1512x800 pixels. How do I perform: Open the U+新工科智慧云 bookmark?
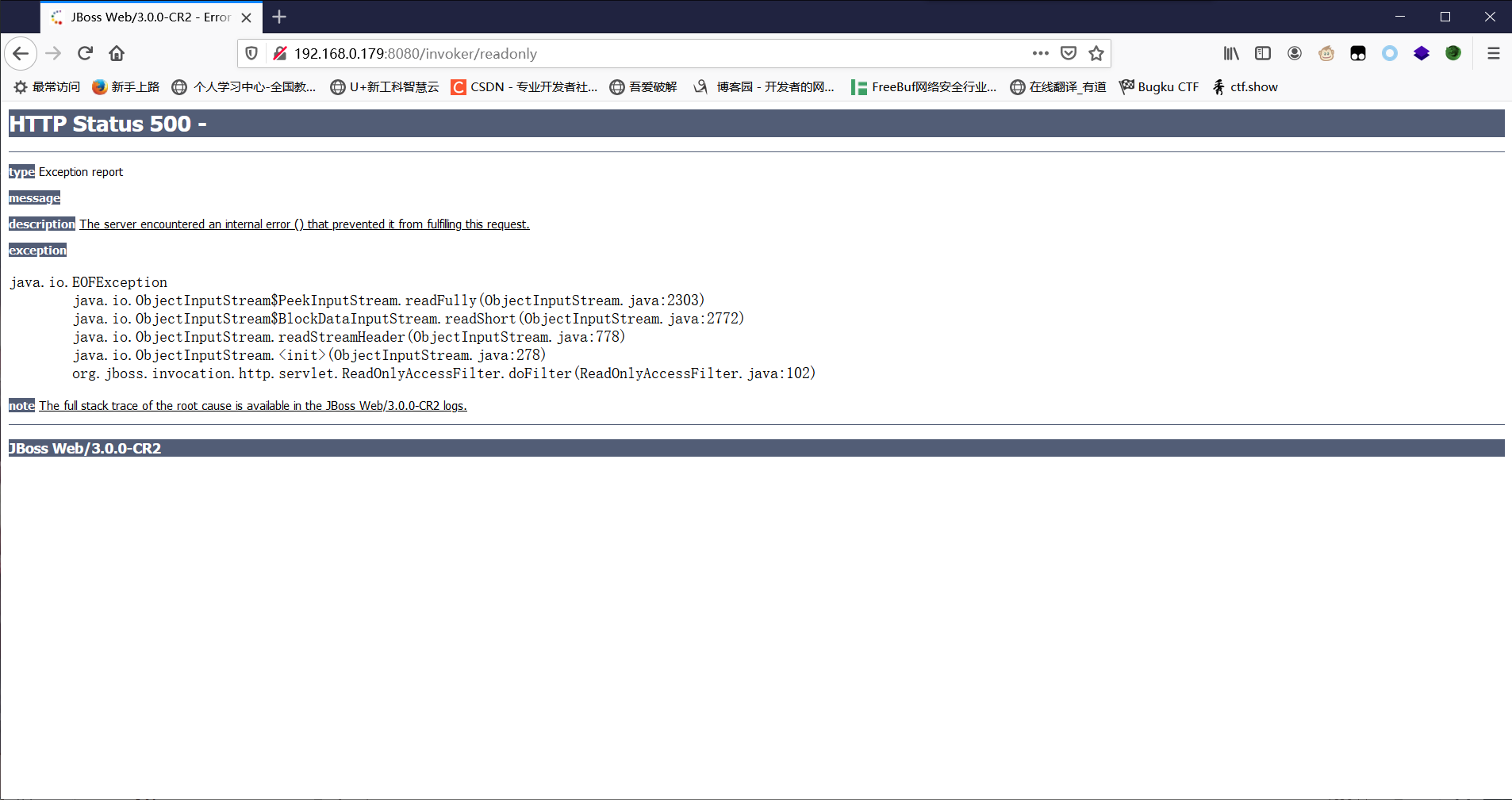[x=385, y=87]
